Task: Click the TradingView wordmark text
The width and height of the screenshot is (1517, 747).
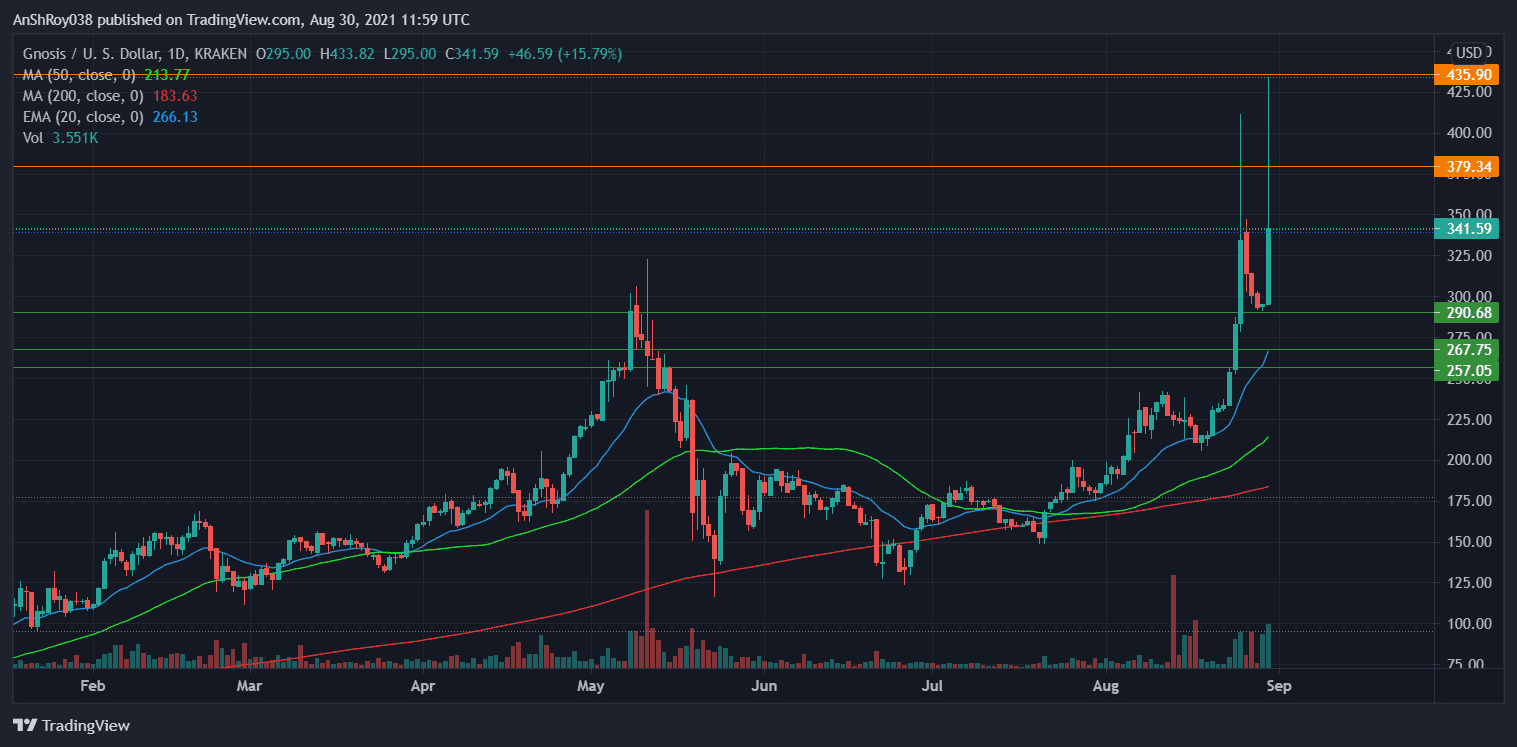Action: 86,725
